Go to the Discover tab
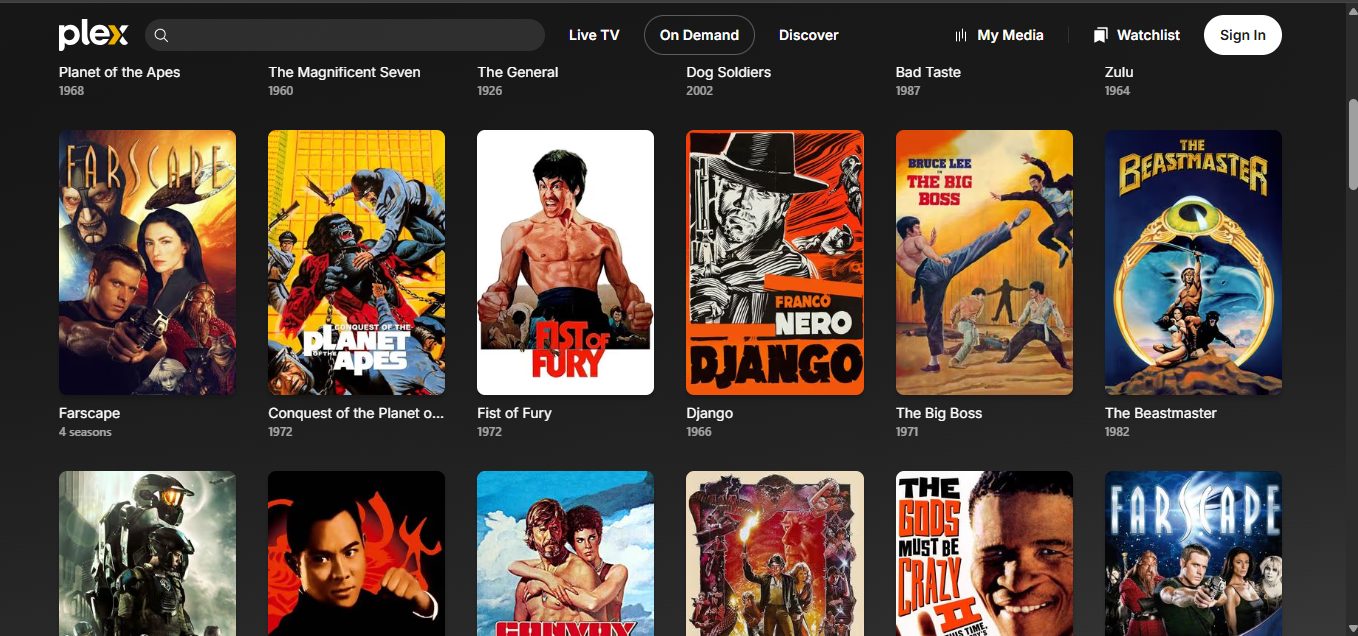This screenshot has height=636, width=1358. tap(809, 35)
